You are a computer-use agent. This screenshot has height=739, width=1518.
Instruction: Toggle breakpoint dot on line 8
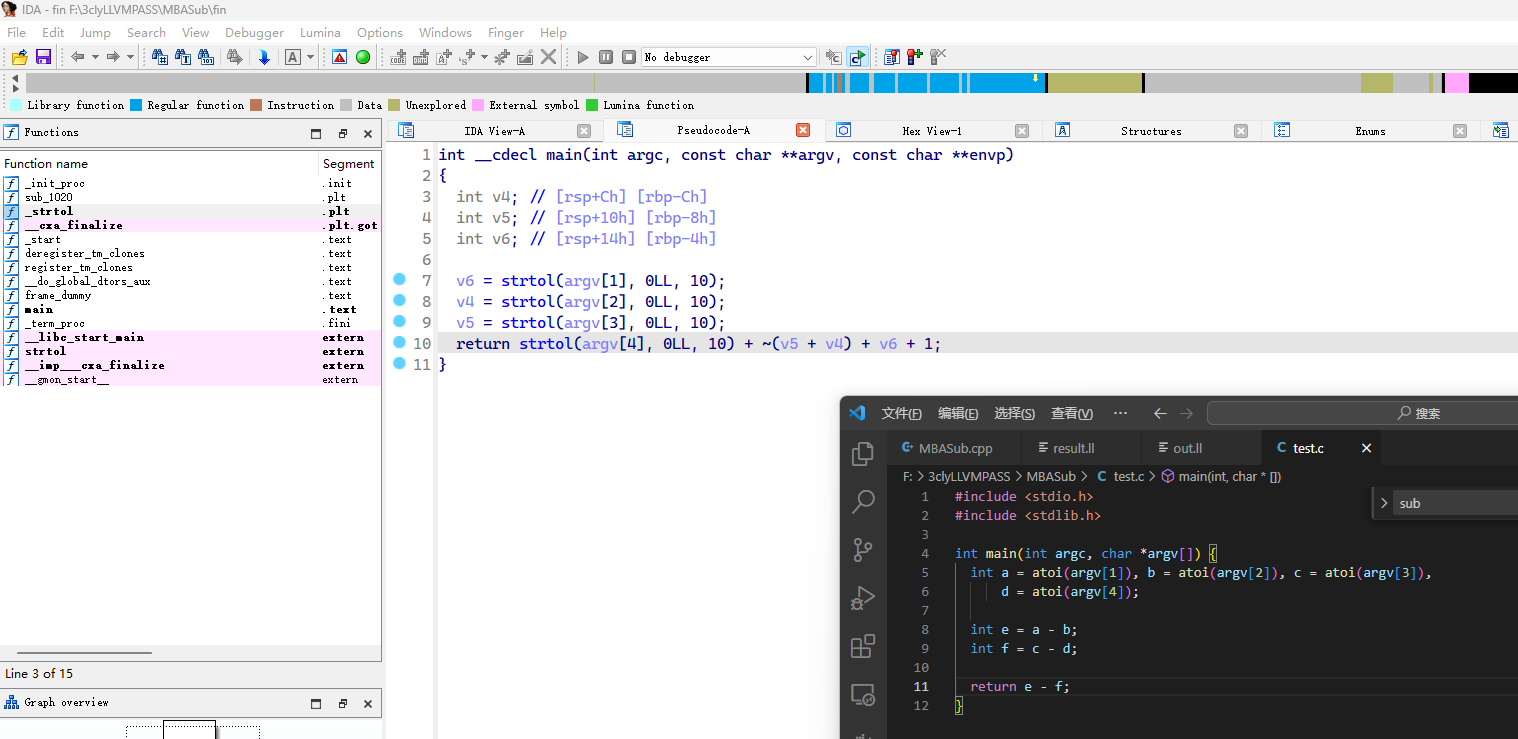pos(399,301)
